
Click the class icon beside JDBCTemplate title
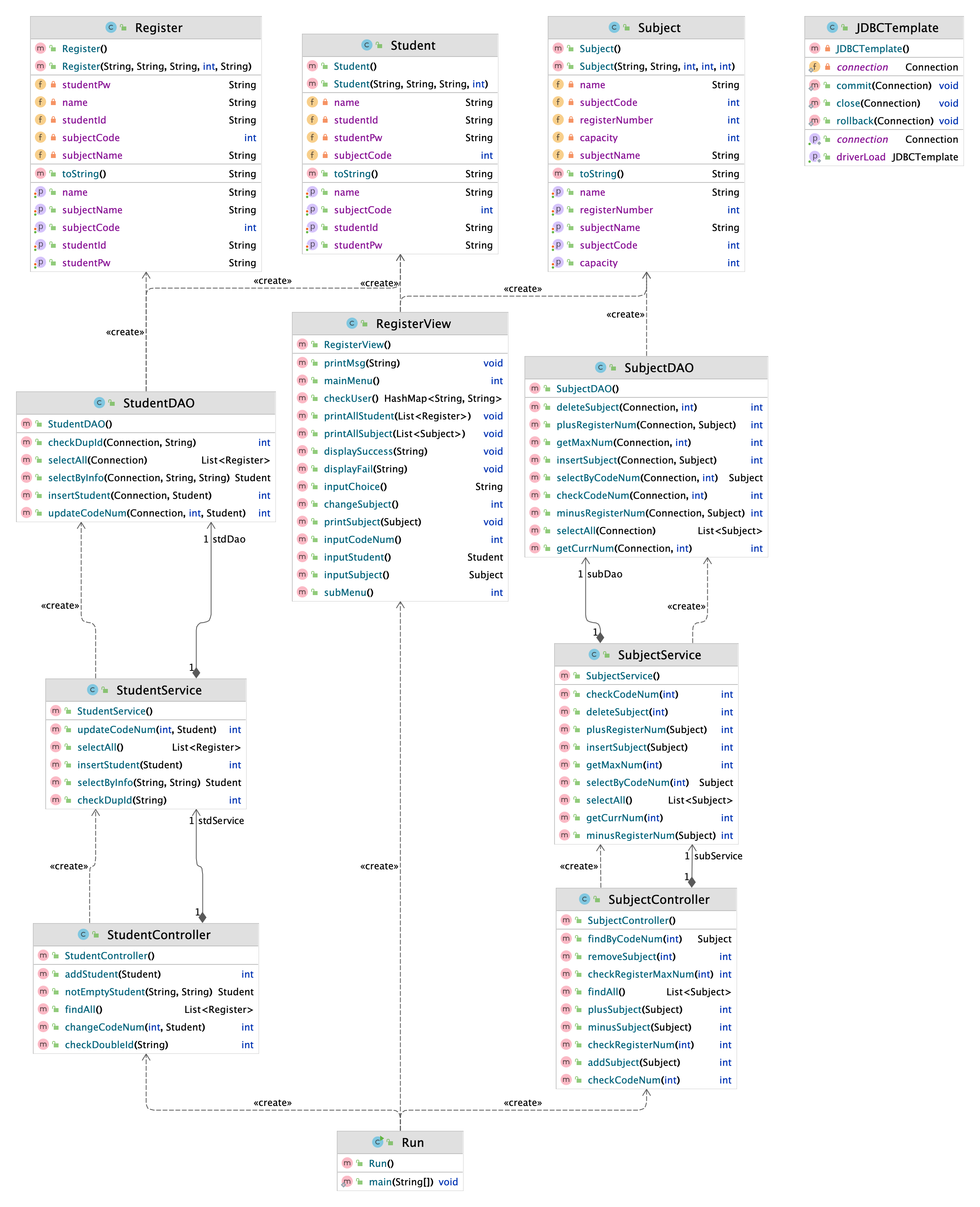pos(832,27)
